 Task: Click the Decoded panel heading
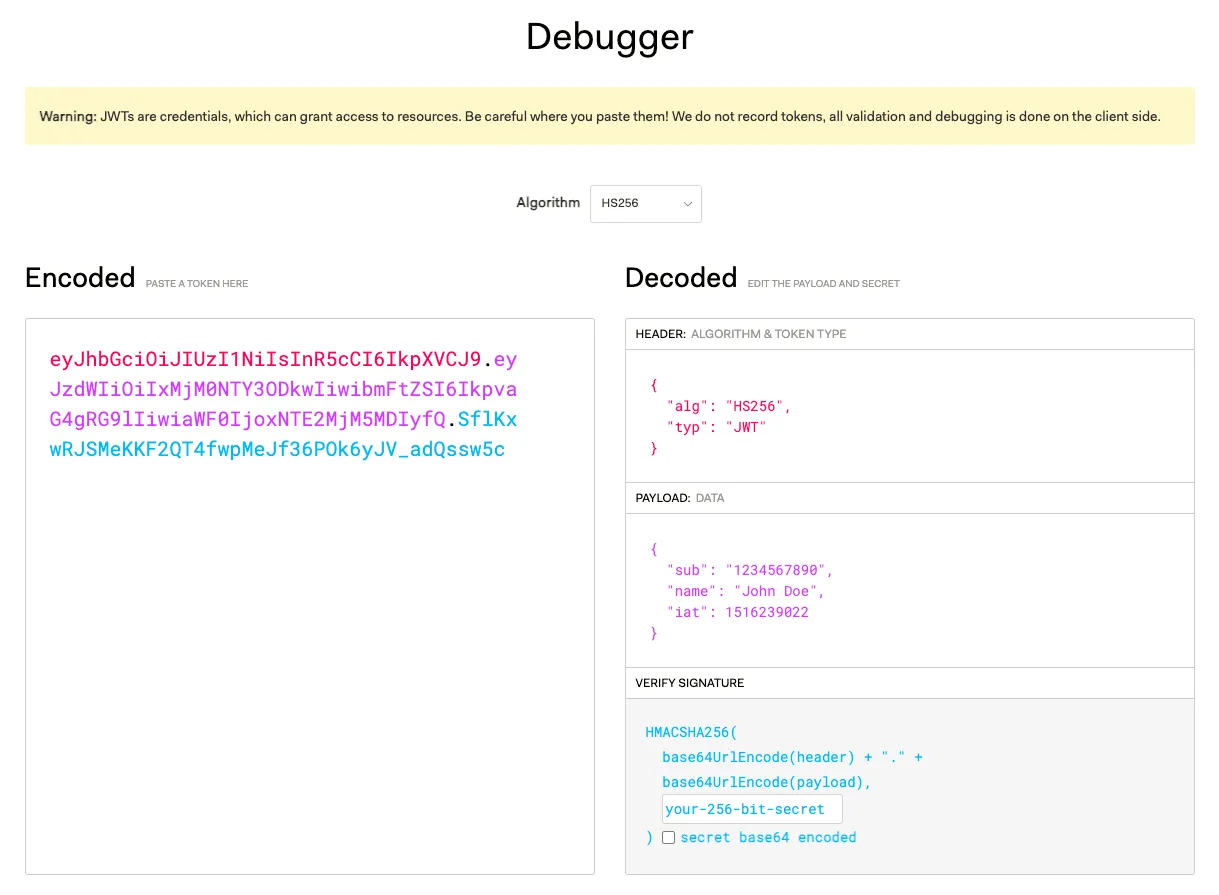coord(680,278)
